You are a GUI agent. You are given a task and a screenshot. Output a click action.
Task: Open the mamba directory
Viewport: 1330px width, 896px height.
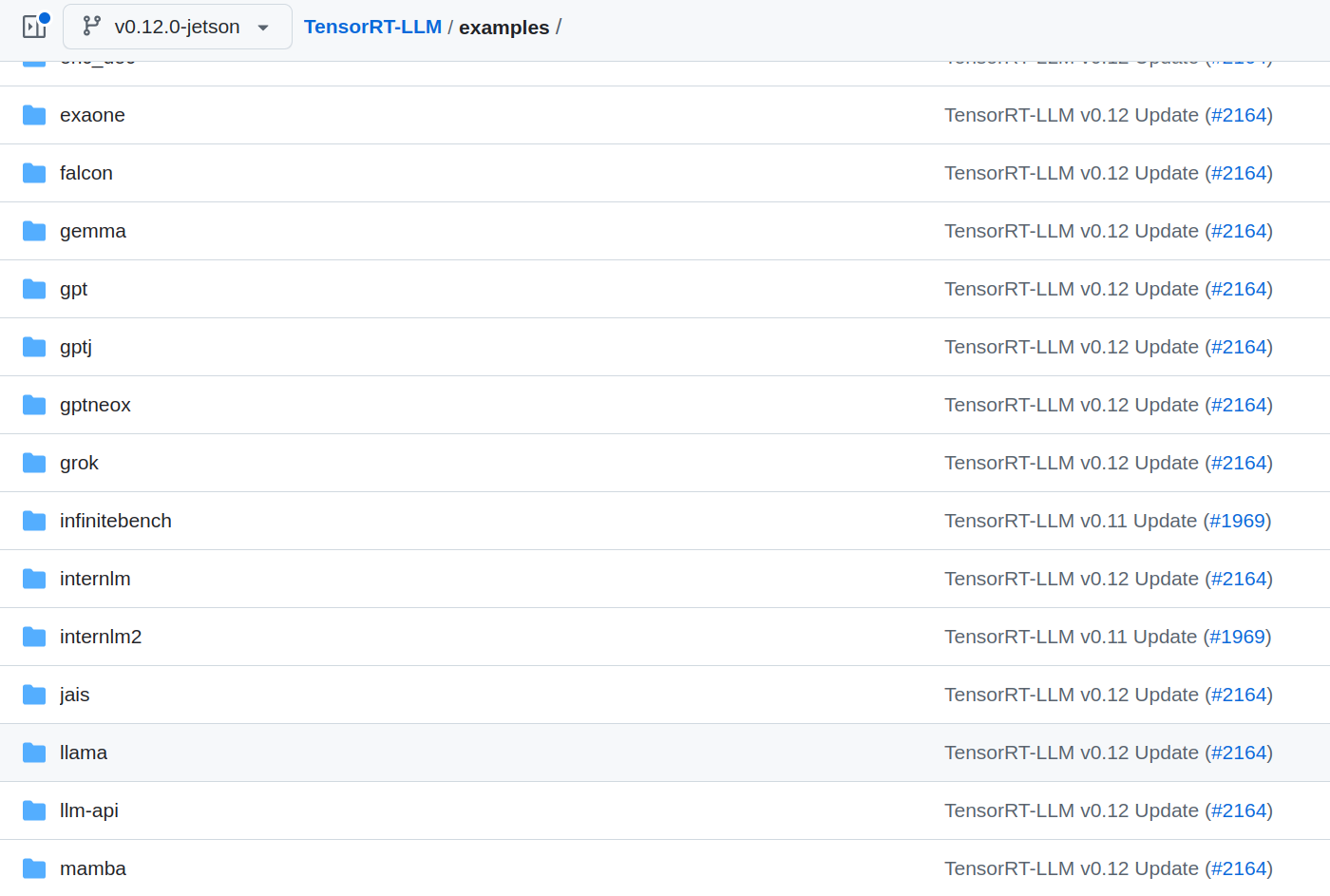[93, 868]
